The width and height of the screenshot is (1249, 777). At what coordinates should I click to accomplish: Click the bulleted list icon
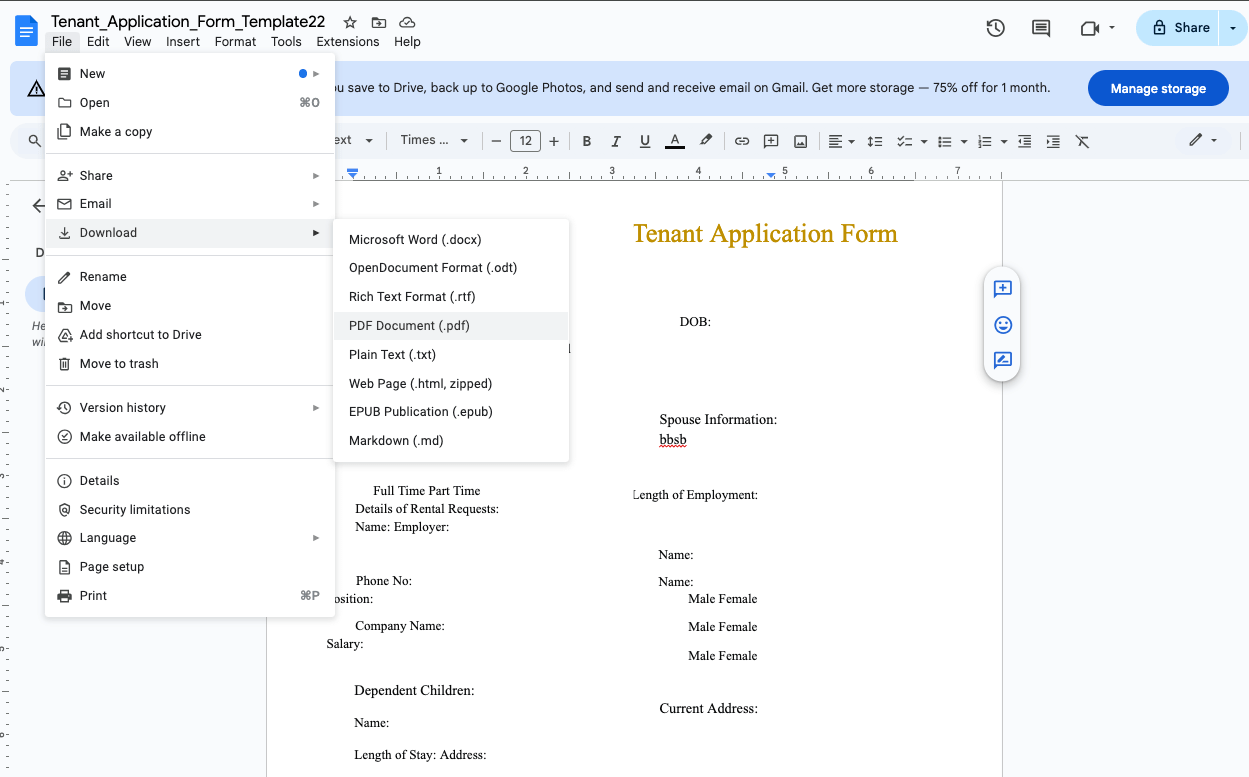(945, 141)
